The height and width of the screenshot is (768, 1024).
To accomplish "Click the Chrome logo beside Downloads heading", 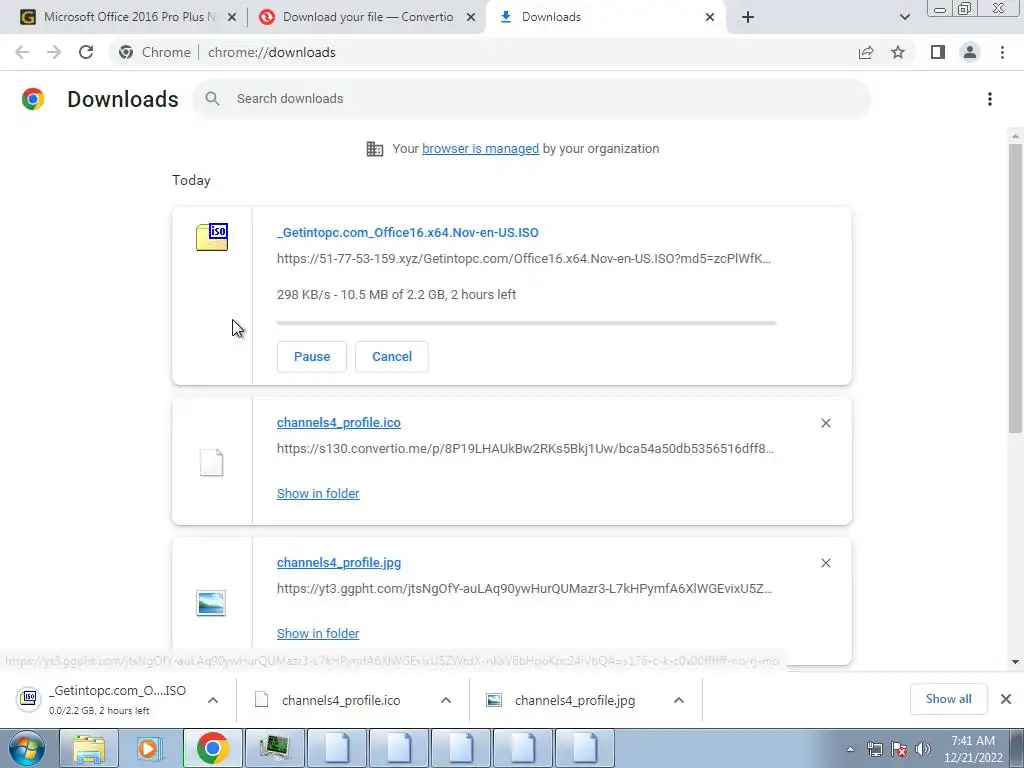I will click(x=33, y=99).
